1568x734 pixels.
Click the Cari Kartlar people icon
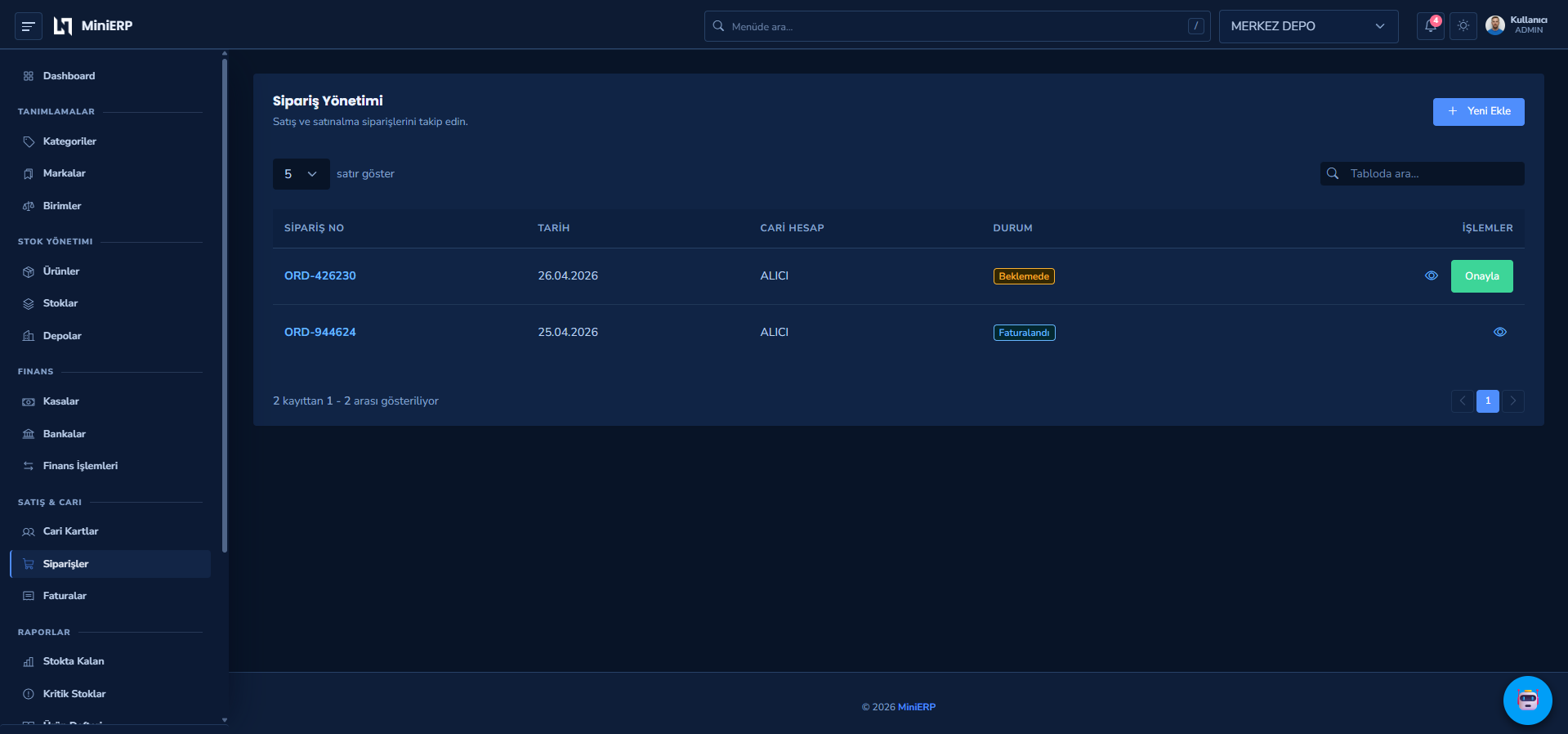(29, 531)
